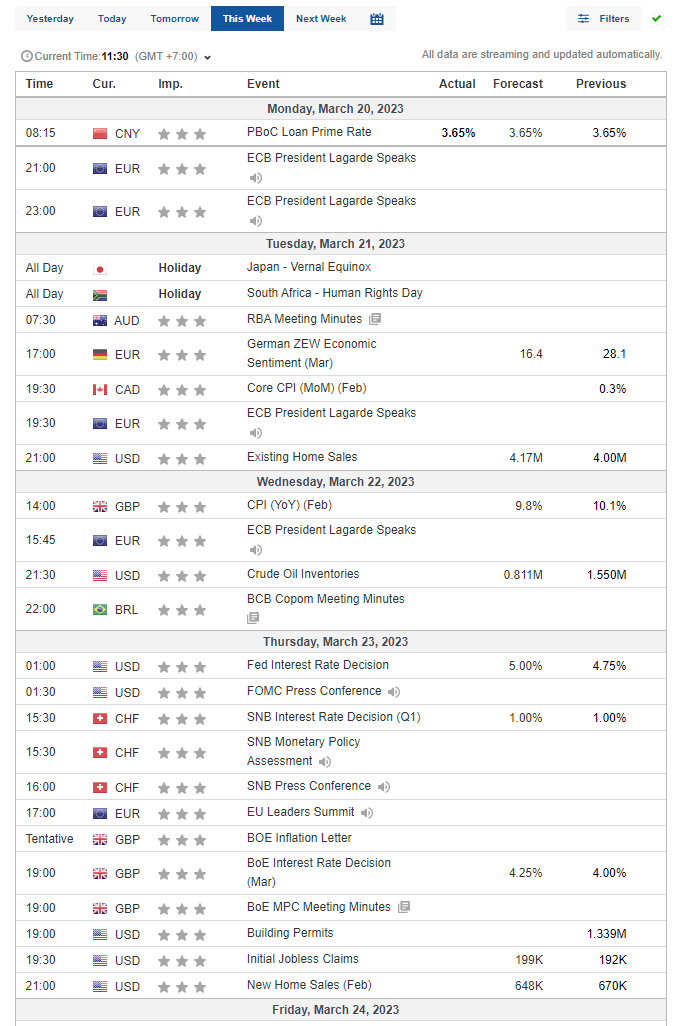Viewport: 678px width, 1026px height.
Task: Open the Crude Oil Inventories event
Action: tap(302, 574)
